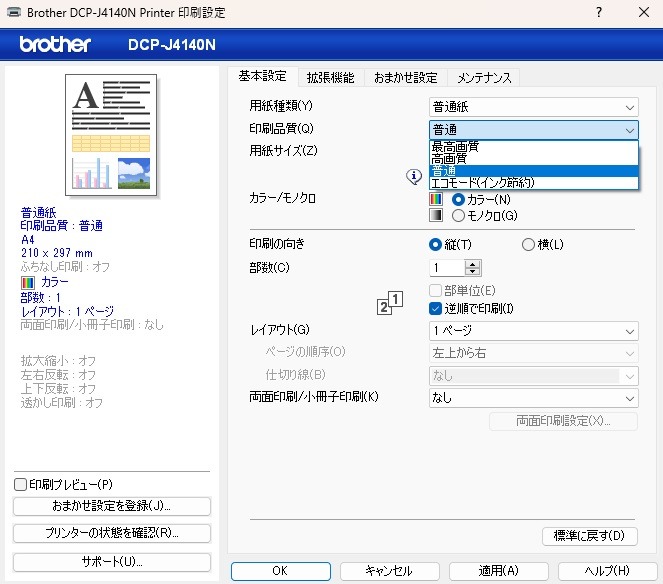This screenshot has width=663, height=584.
Task: Close the print settings dialog
Action: (644, 12)
